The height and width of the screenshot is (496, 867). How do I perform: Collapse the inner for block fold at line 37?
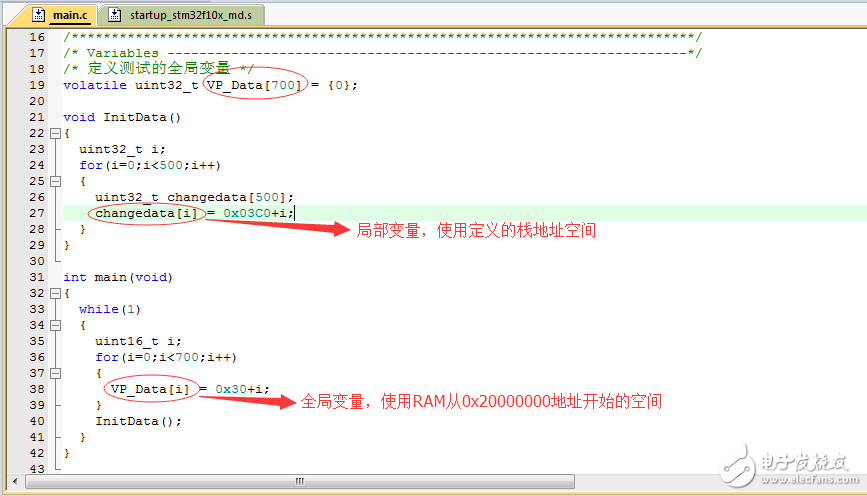pos(55,374)
